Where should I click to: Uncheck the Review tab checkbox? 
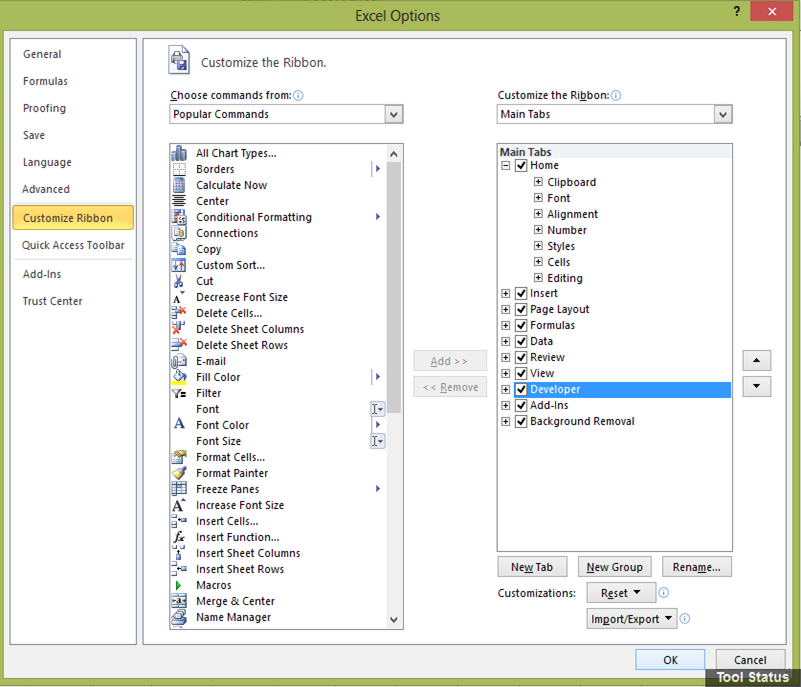(521, 357)
